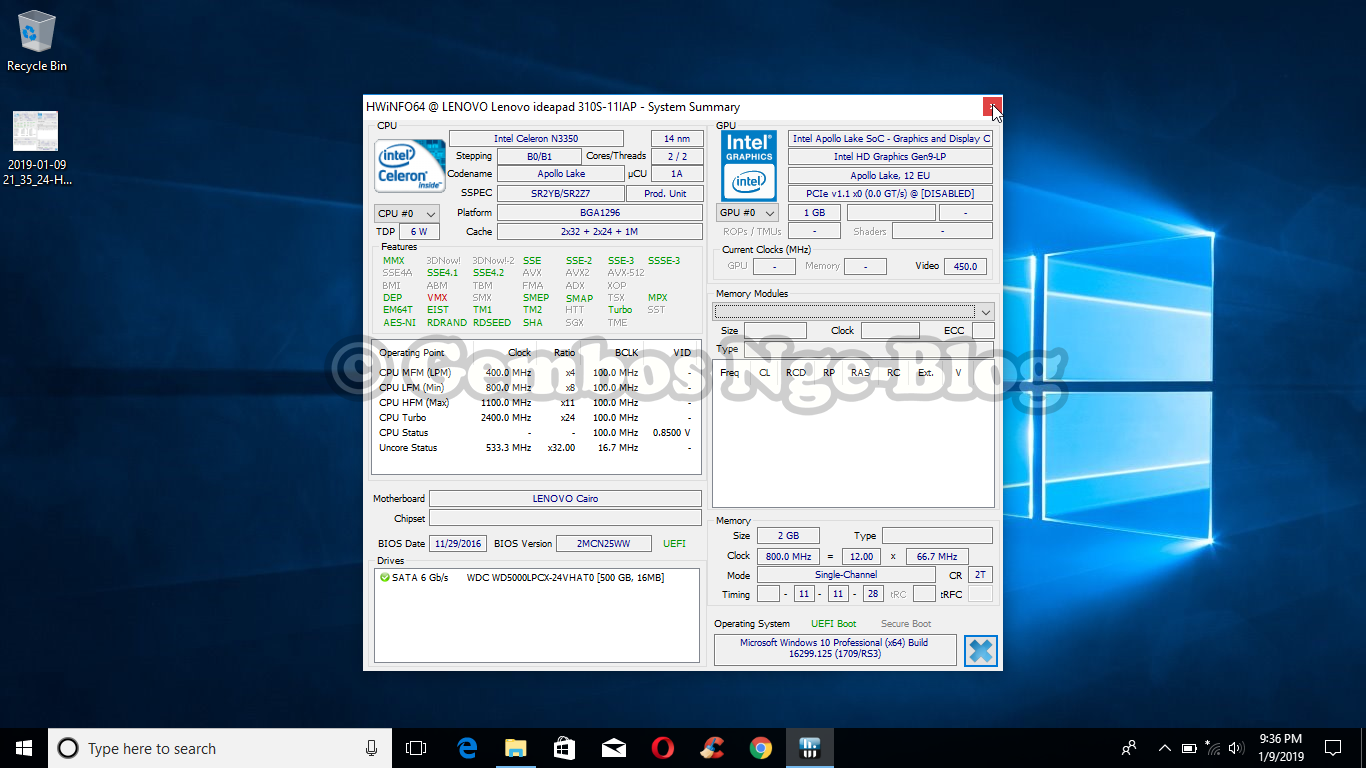The height and width of the screenshot is (768, 1366).
Task: Select the BGA1296 platform value
Action: [600, 213]
